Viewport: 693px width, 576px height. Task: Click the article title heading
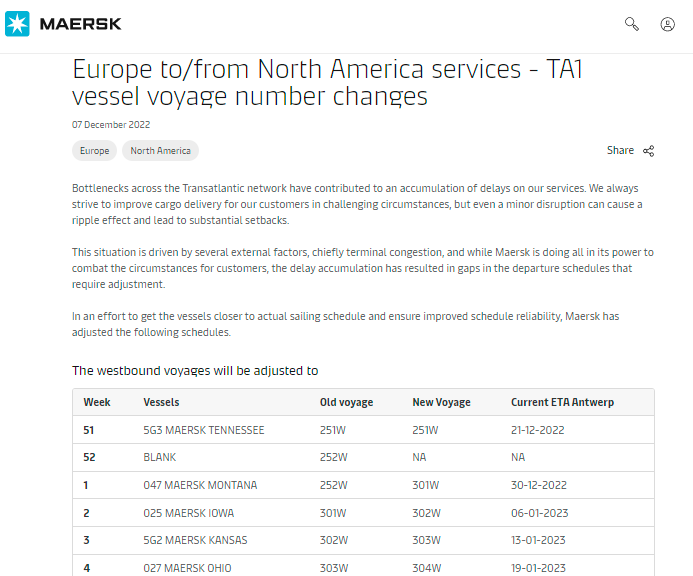click(329, 82)
